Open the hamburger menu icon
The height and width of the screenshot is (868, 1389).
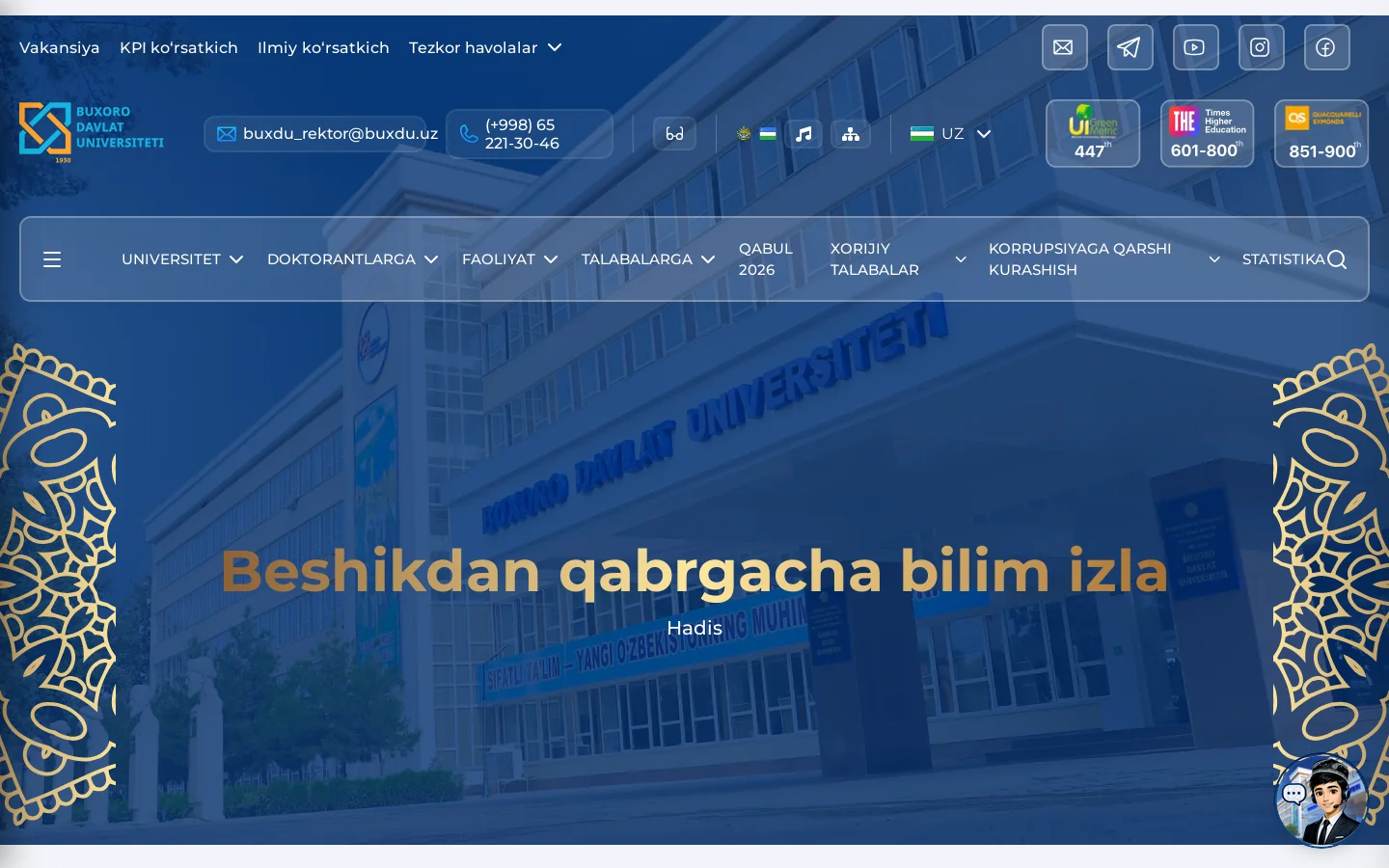click(52, 259)
